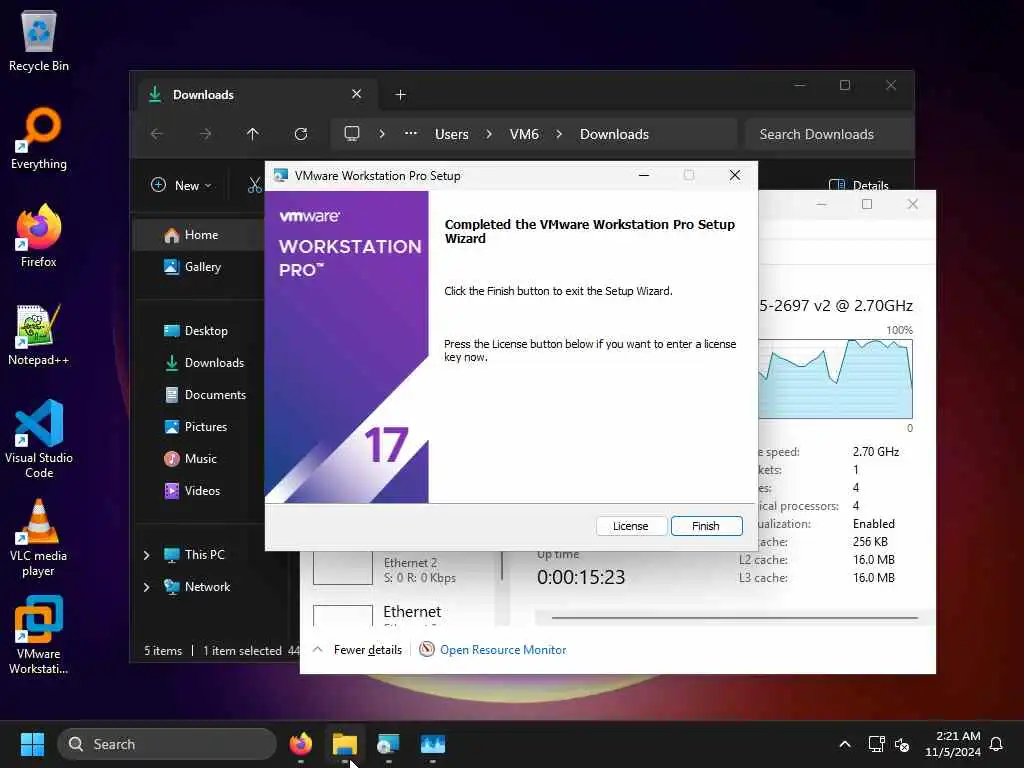
Task: Add a new Explorer tab
Action: (x=400, y=95)
